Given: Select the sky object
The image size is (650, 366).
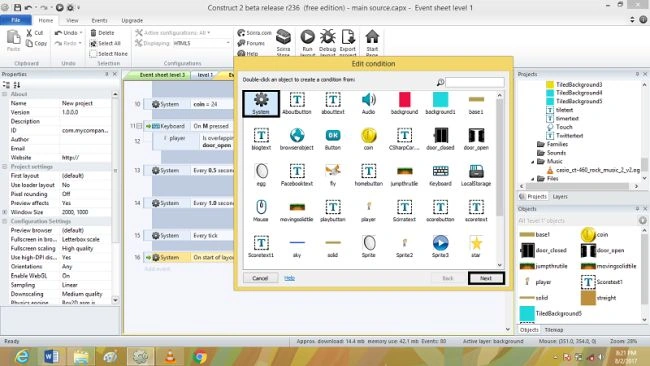Looking at the screenshot, I should point(297,247).
